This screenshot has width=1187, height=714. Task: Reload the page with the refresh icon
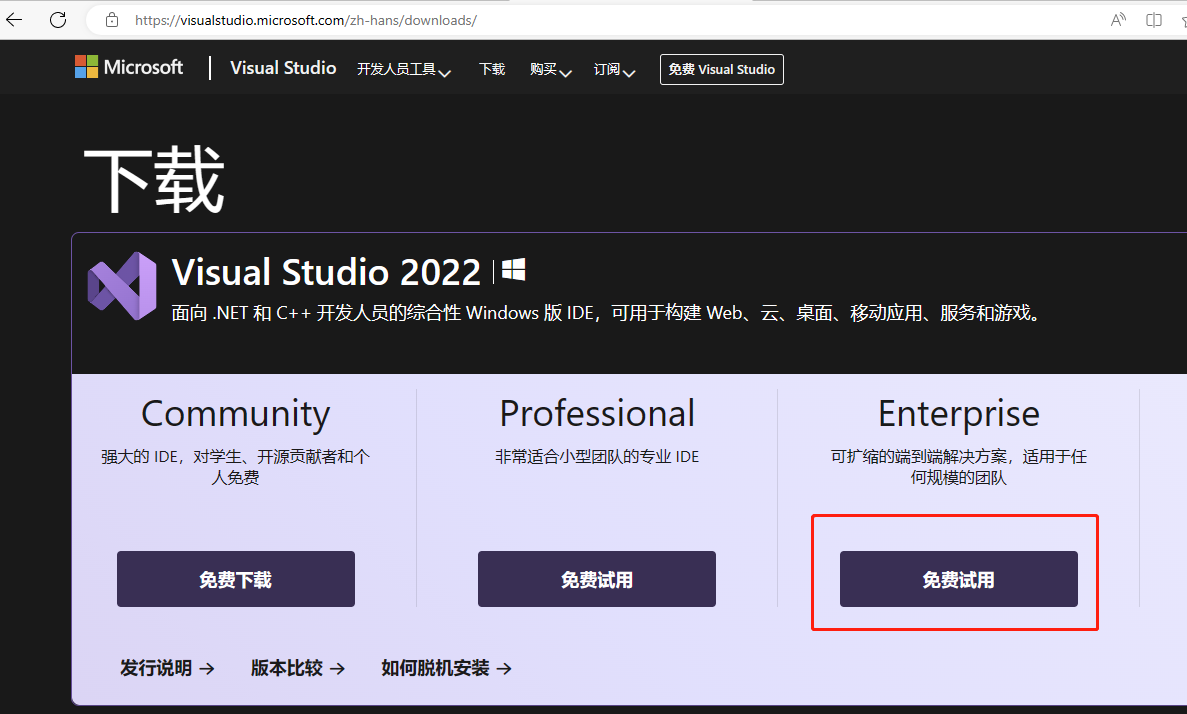(x=58, y=20)
